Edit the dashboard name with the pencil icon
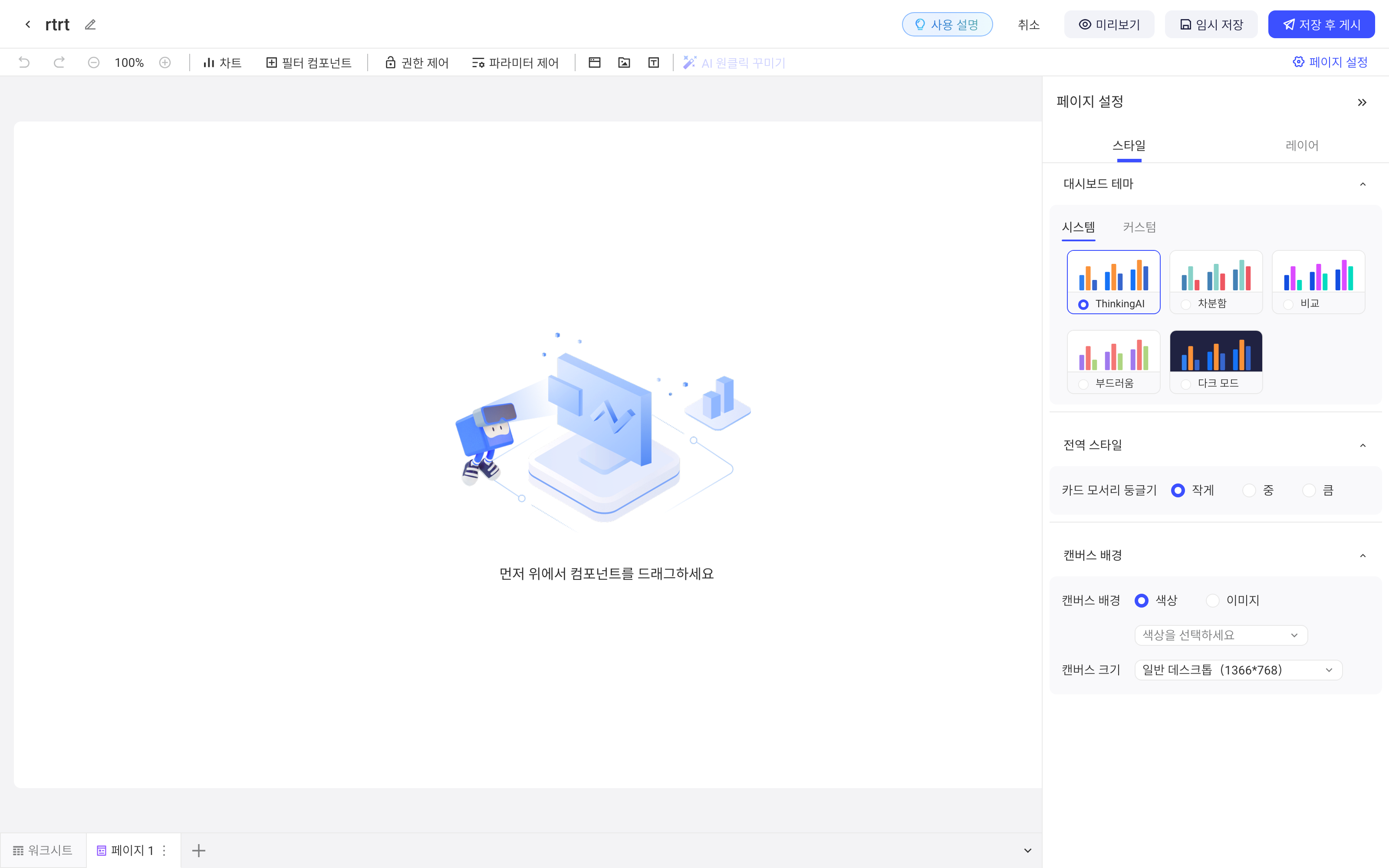1389x868 pixels. [90, 25]
